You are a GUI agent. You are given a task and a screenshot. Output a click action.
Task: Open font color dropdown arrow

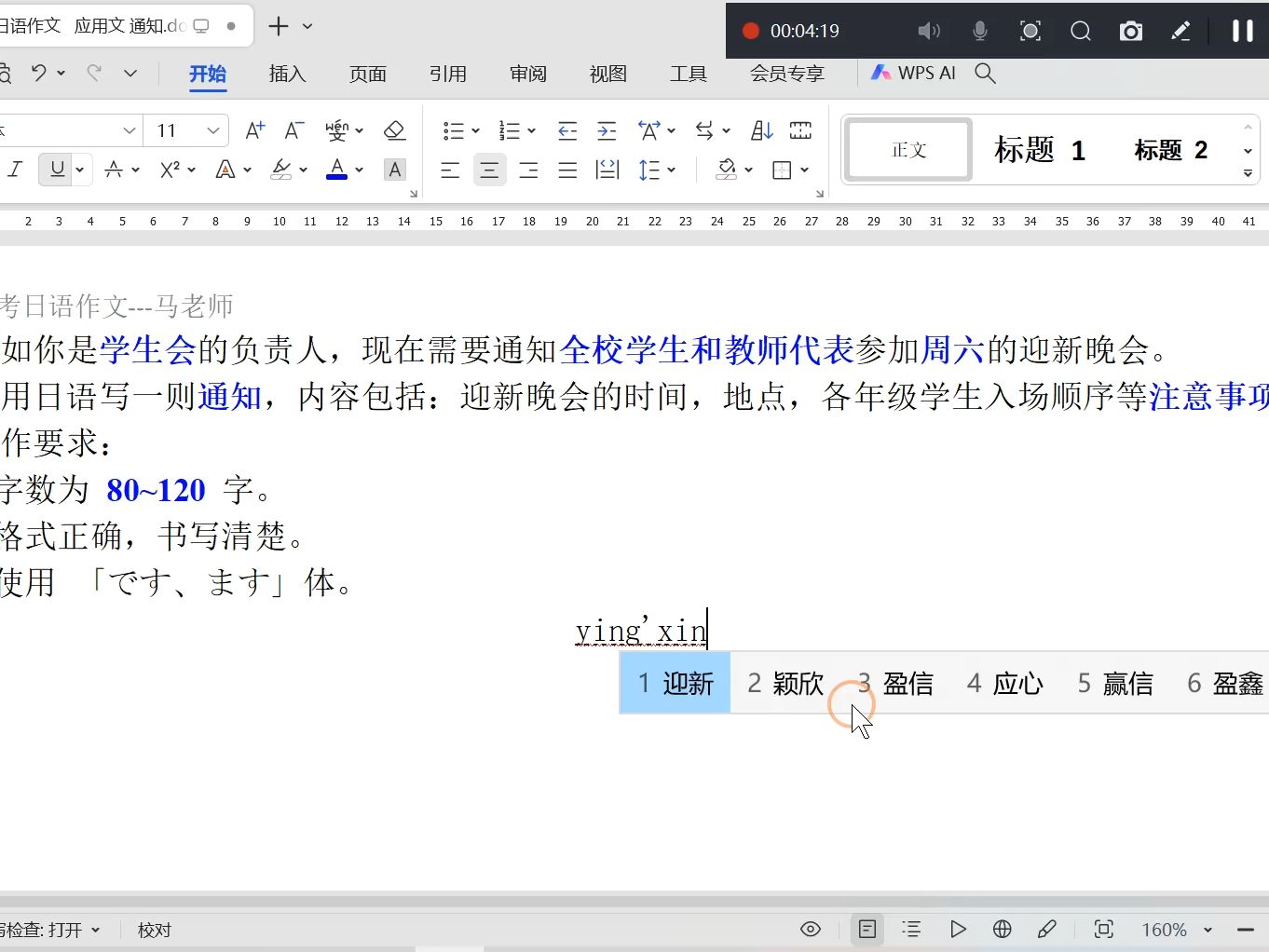coord(359,170)
